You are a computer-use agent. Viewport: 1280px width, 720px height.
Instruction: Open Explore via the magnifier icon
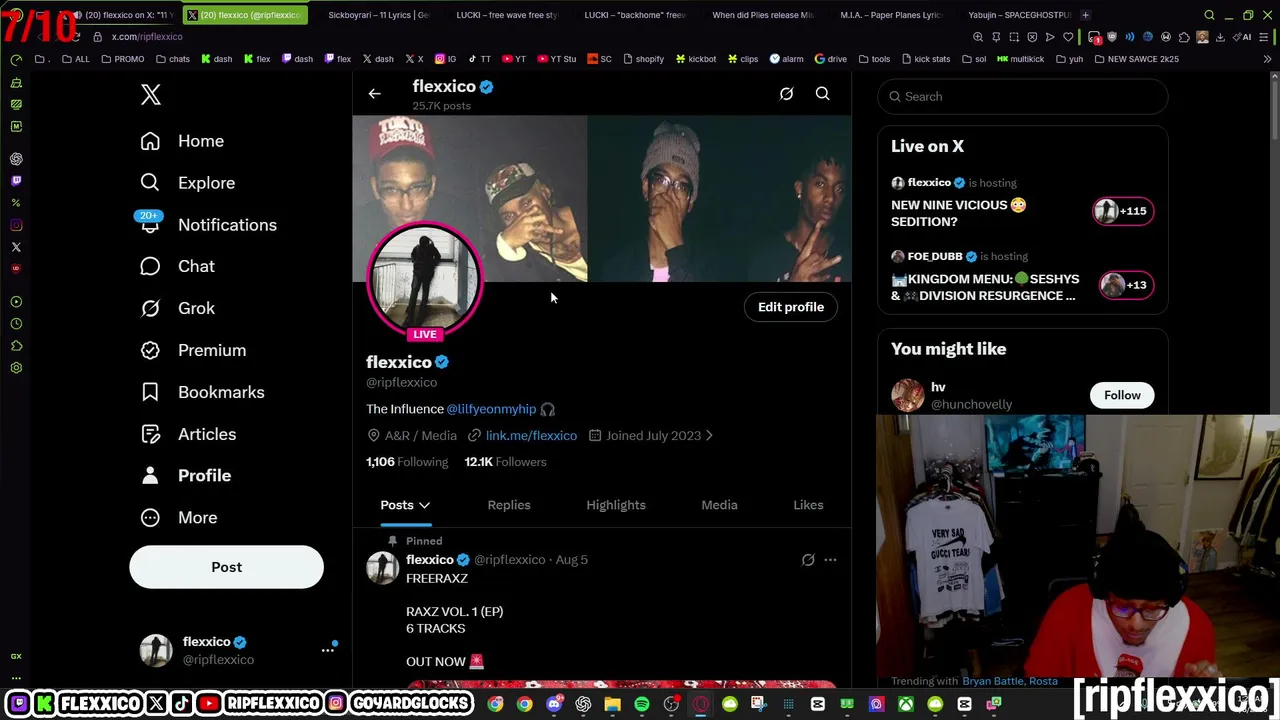tap(150, 183)
